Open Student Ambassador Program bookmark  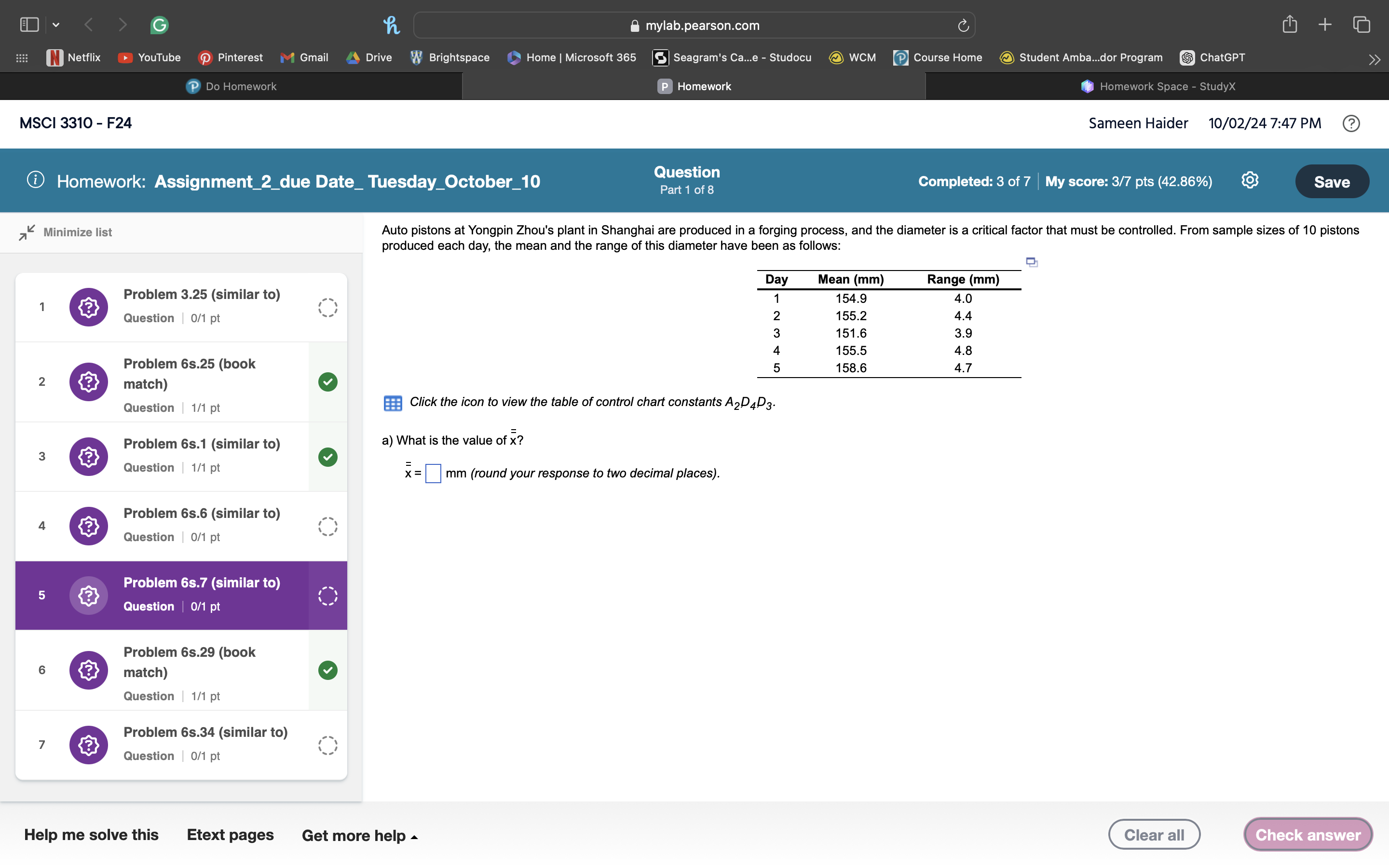point(1081,57)
